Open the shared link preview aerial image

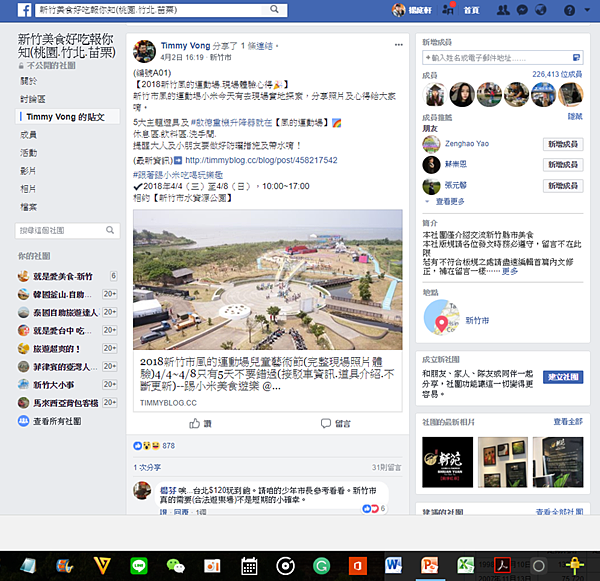click(267, 279)
